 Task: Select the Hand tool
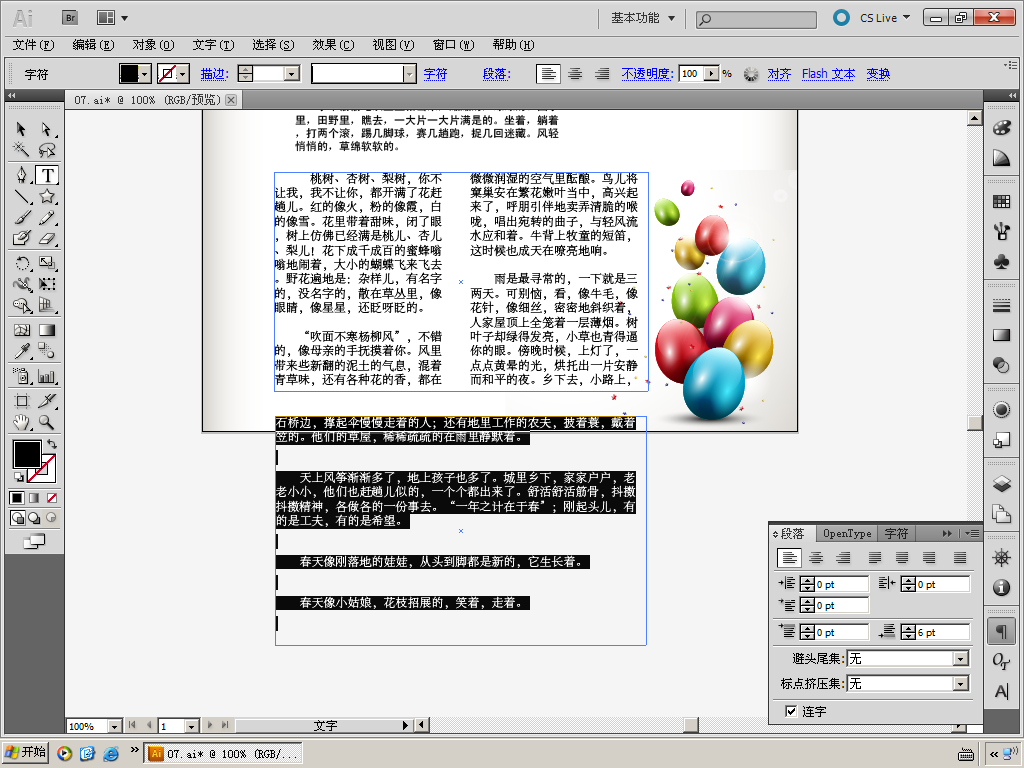coord(21,422)
